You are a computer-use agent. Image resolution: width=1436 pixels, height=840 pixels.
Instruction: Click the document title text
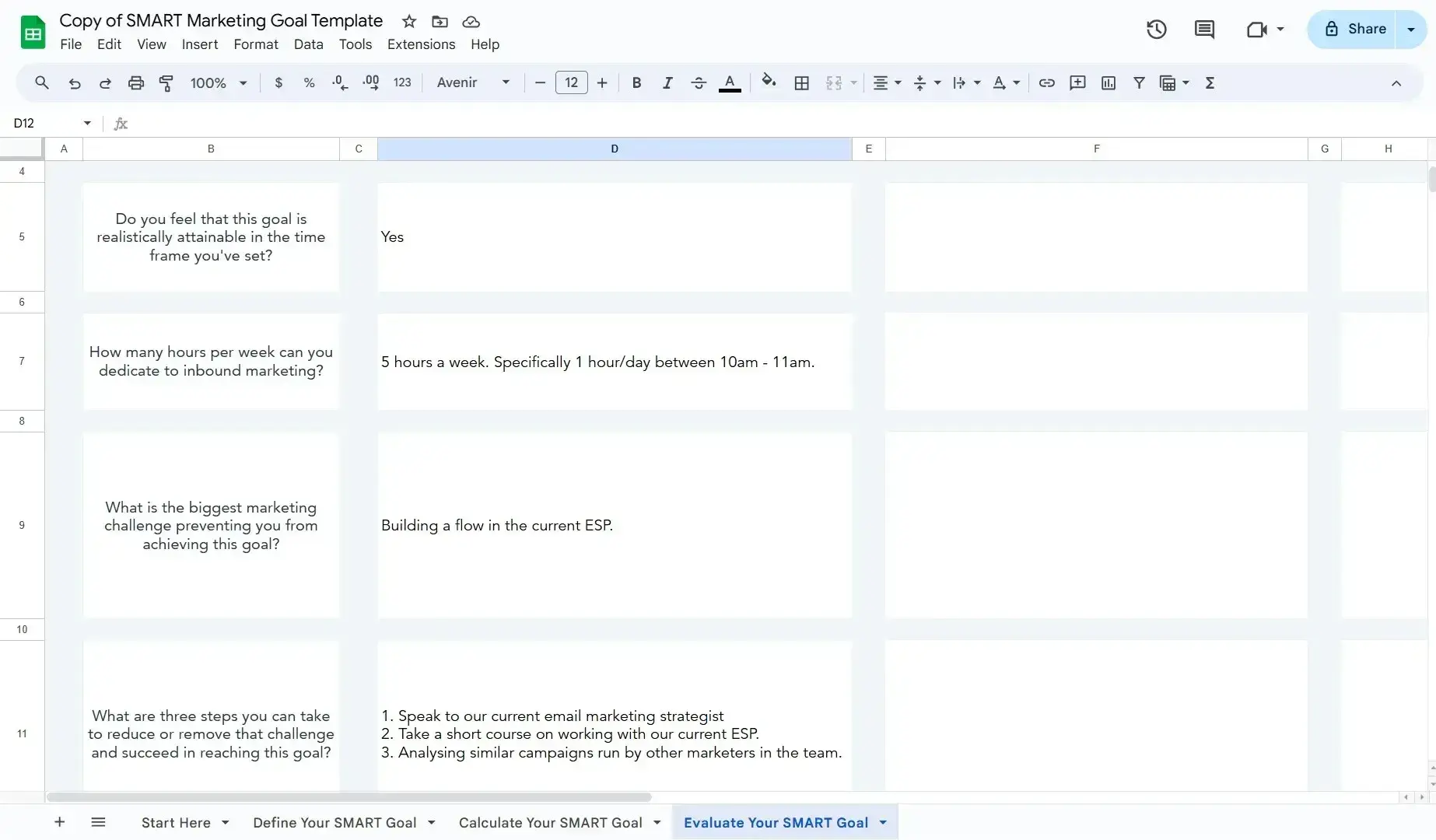point(221,21)
